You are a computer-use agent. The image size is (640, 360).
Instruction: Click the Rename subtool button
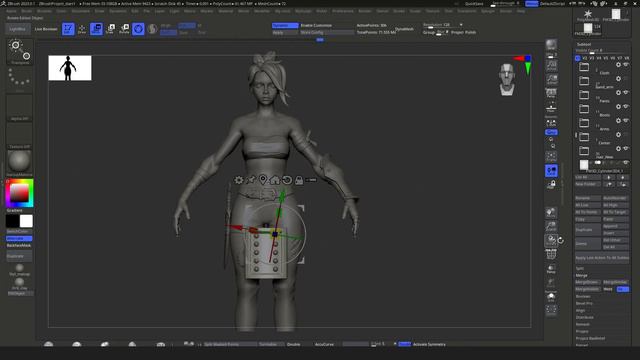588,198
